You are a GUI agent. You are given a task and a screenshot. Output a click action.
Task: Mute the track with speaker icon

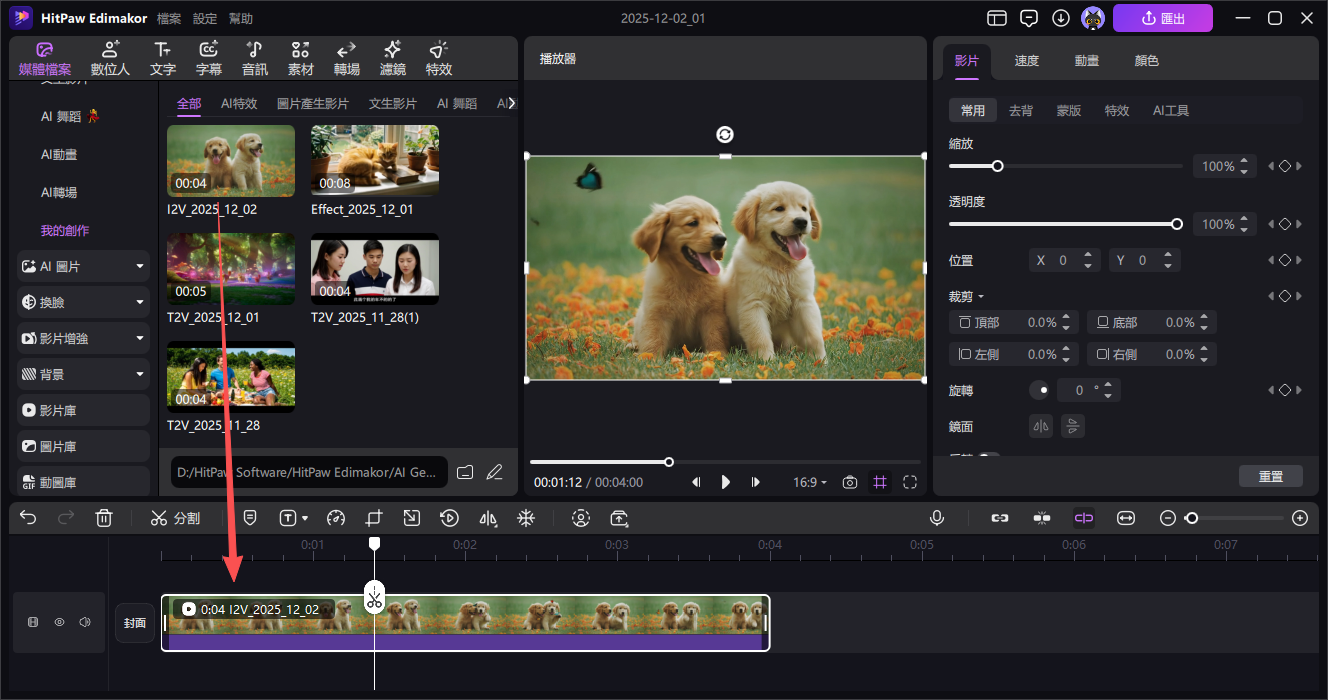pyautogui.click(x=85, y=622)
